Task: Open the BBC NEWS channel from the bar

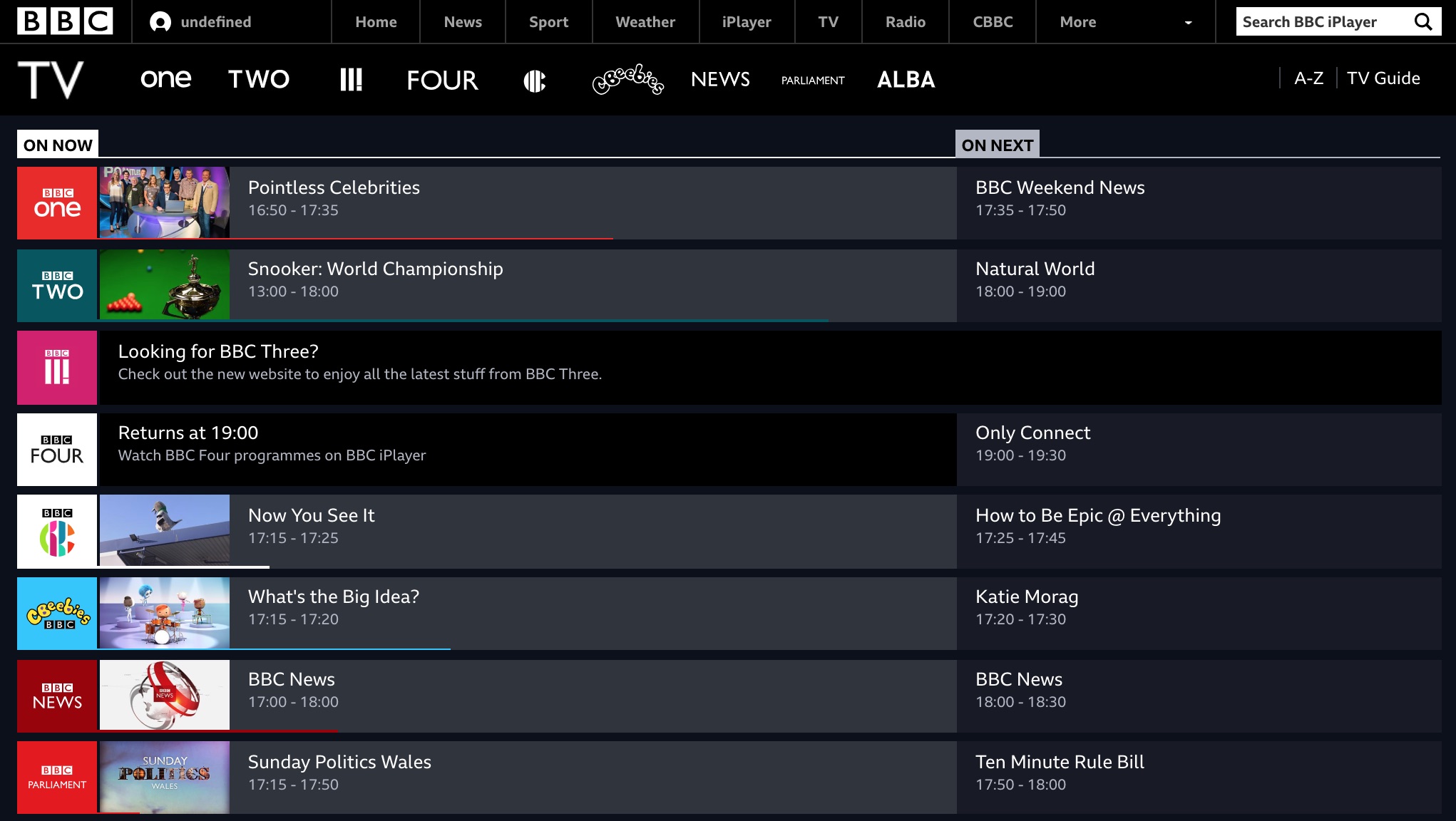Action: [720, 79]
